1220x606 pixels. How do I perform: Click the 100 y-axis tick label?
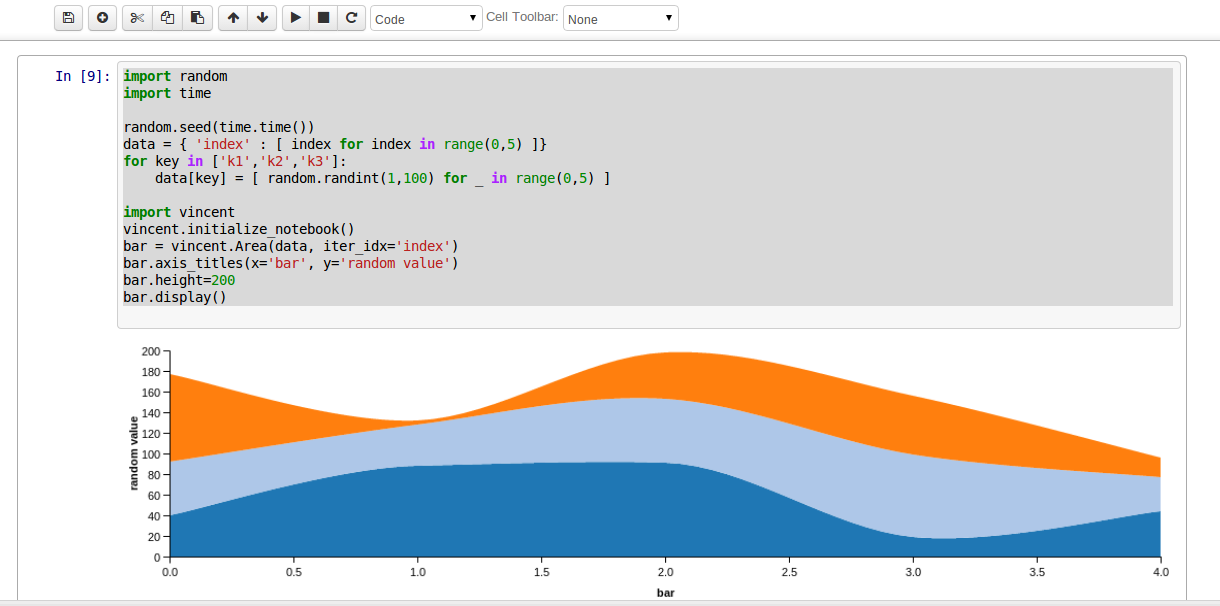151,454
